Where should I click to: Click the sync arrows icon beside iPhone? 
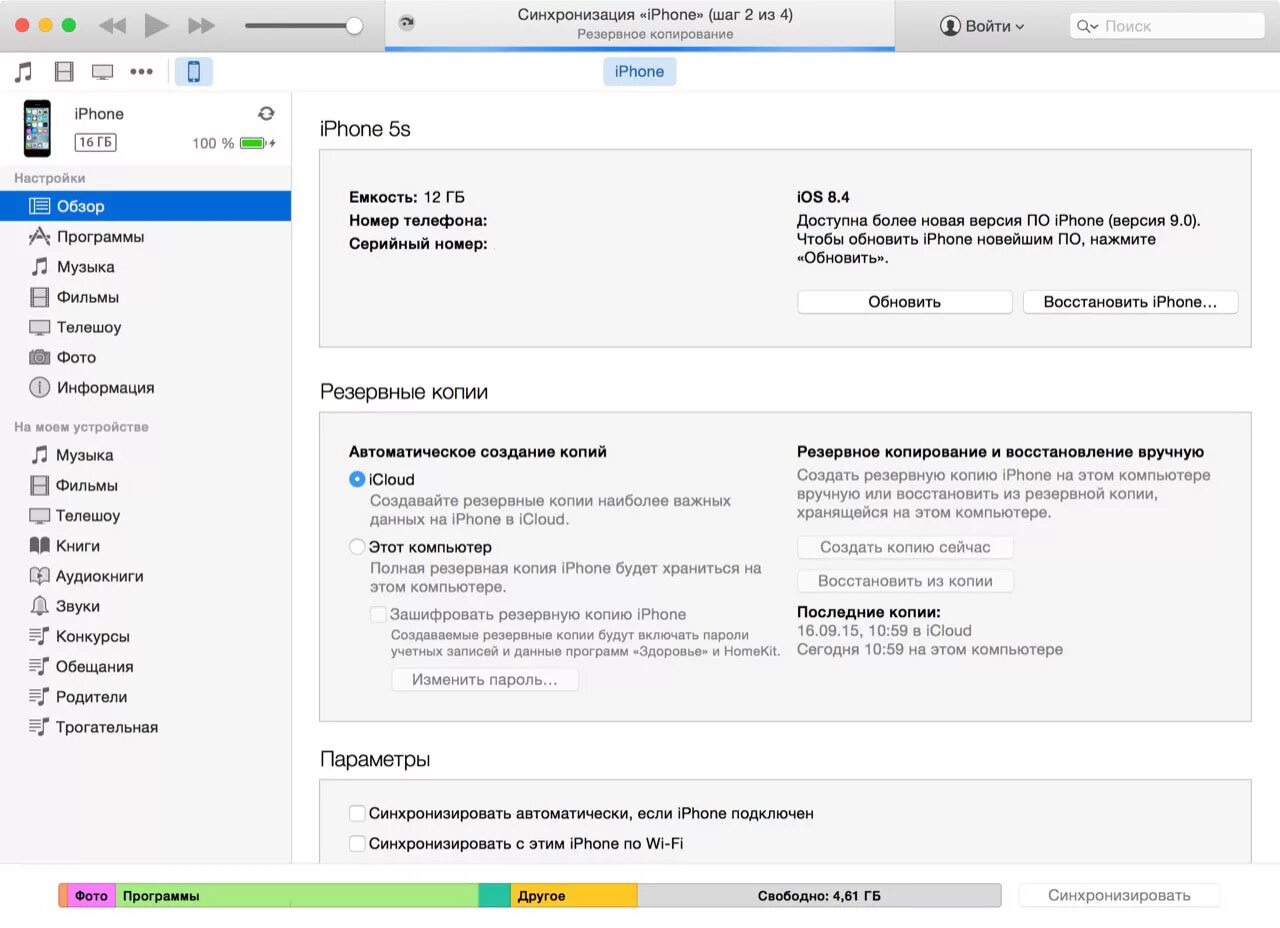pyautogui.click(x=266, y=113)
